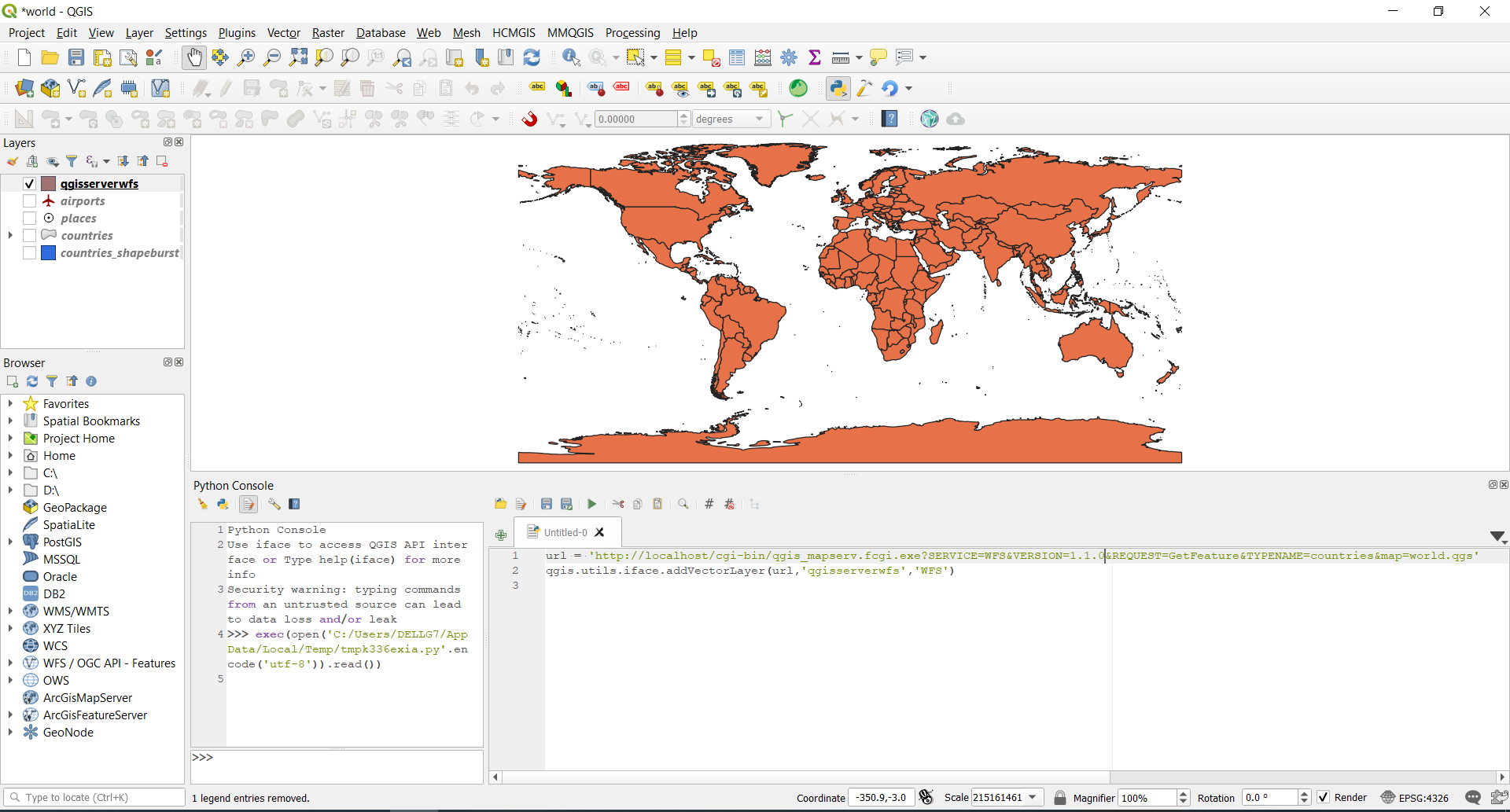This screenshot has width=1510, height=812.
Task: Select the GeoNode item in Browser
Action: point(68,732)
